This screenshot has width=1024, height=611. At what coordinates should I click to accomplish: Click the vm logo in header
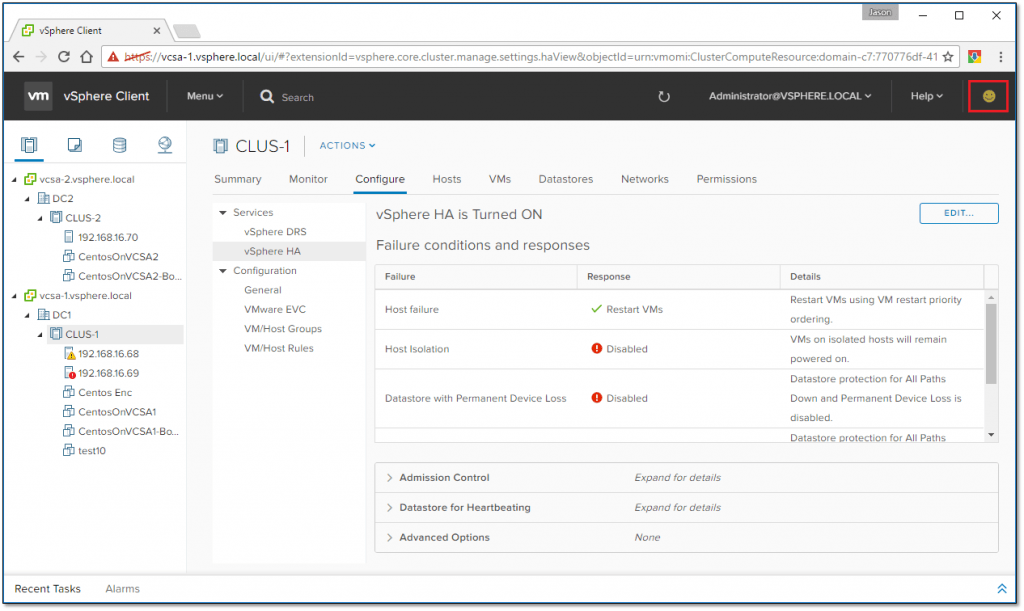[38, 96]
